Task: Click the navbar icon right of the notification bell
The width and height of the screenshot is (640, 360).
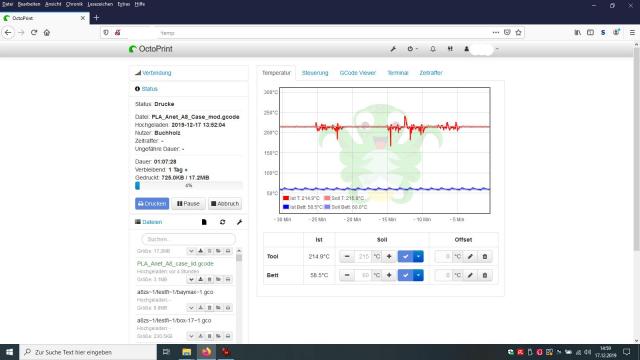Action: pyautogui.click(x=450, y=49)
